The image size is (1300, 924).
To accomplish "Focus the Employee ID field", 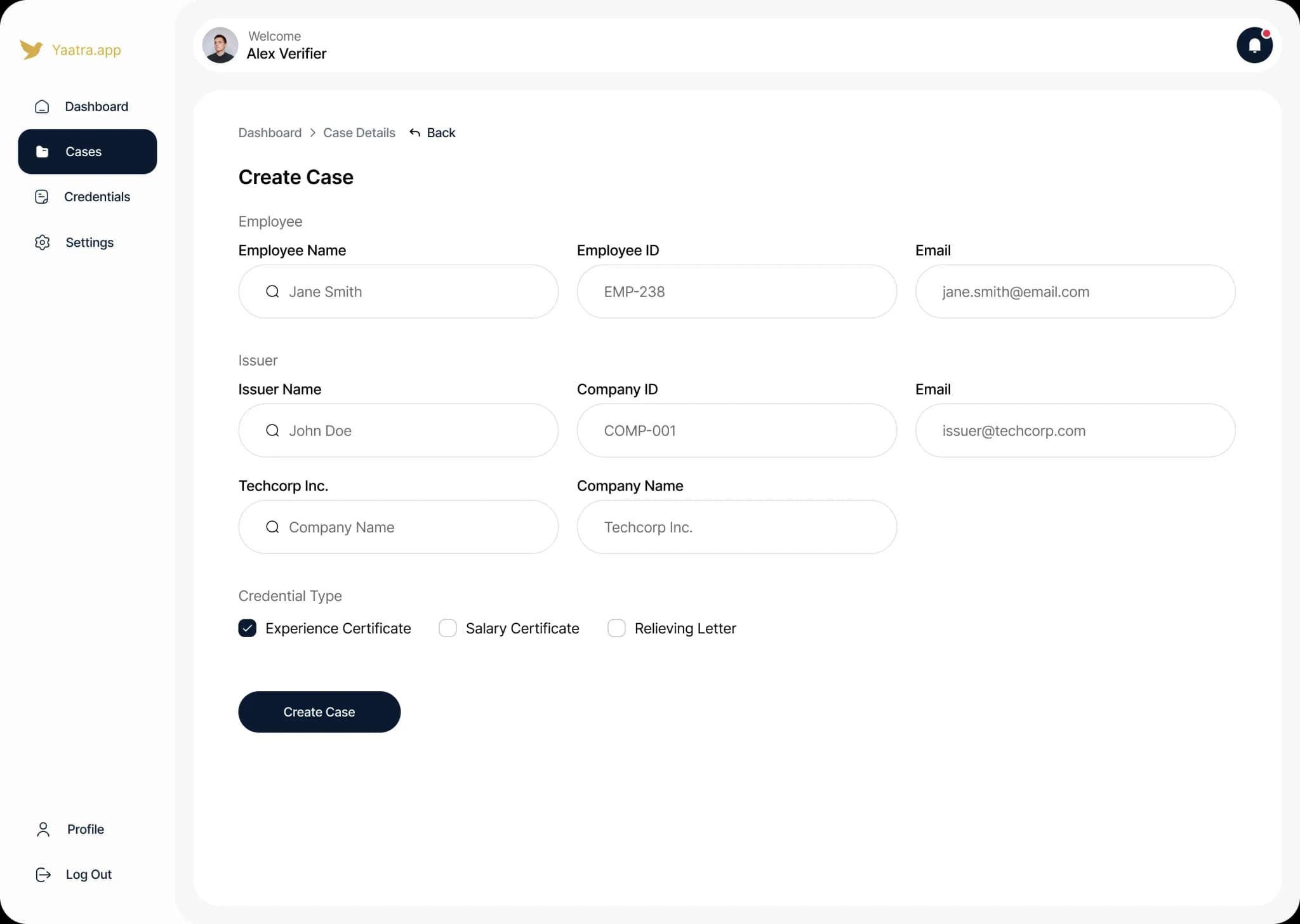I will click(x=737, y=291).
